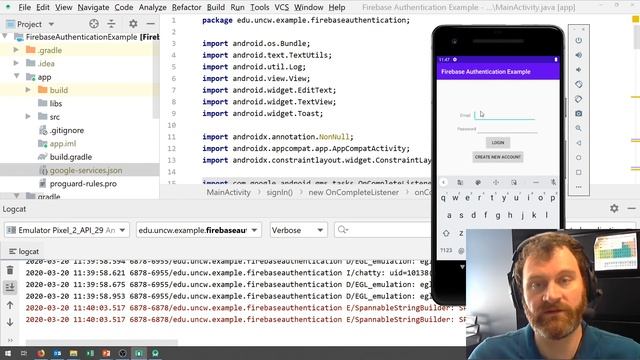The image size is (640, 360).
Task: Collapse all in Project panel
Action: click(111, 24)
